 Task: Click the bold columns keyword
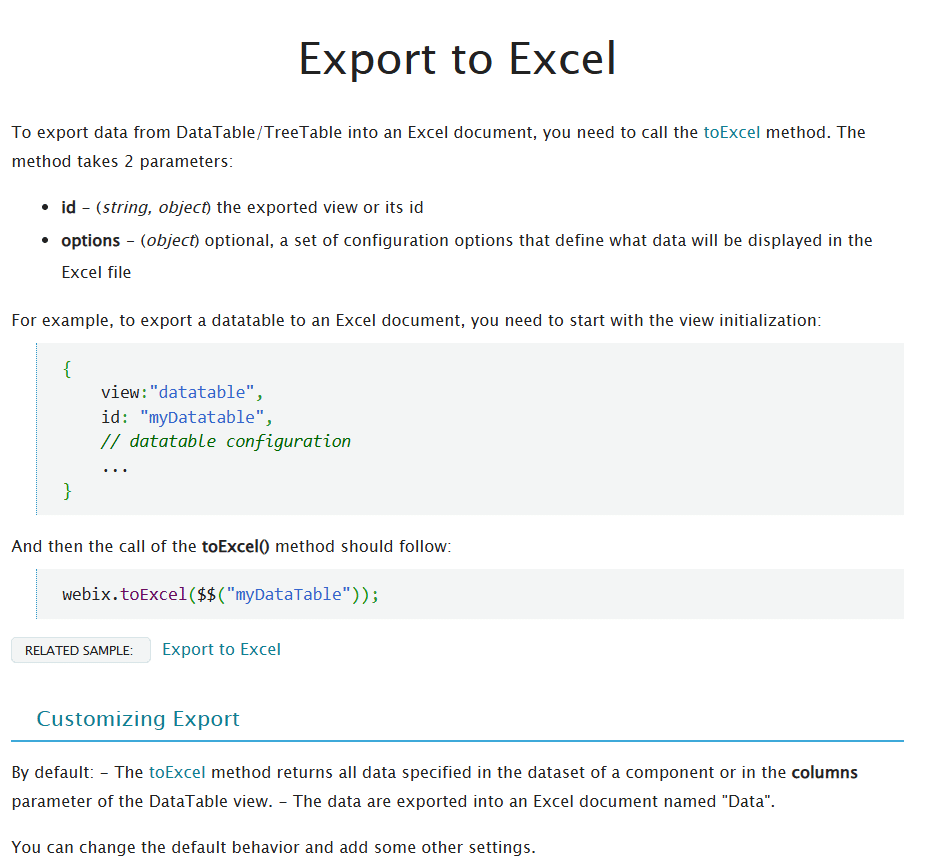click(829, 772)
